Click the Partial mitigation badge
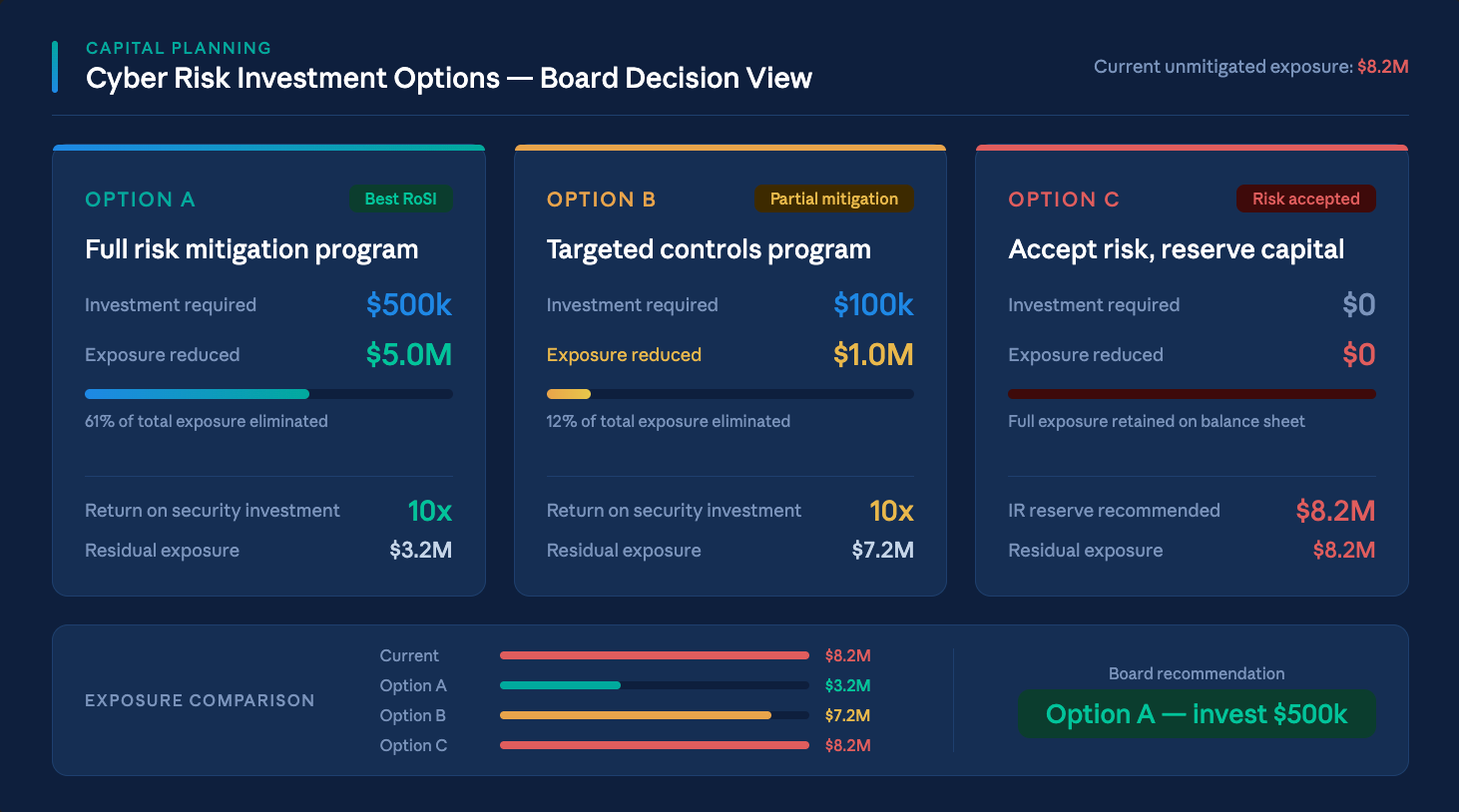The height and width of the screenshot is (812, 1459). point(833,199)
